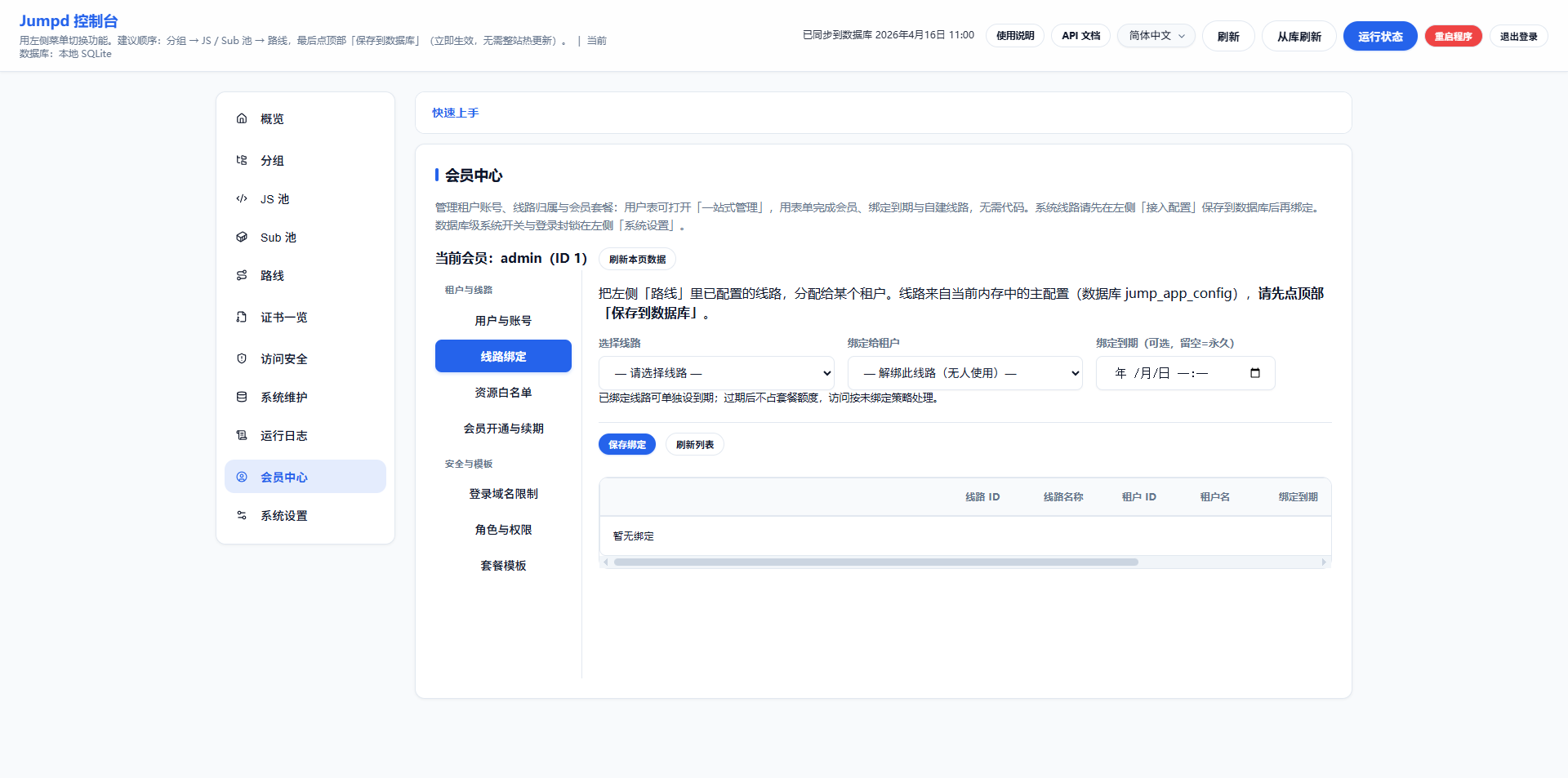
Task: Click the home icon beside 概览
Action: click(x=242, y=118)
